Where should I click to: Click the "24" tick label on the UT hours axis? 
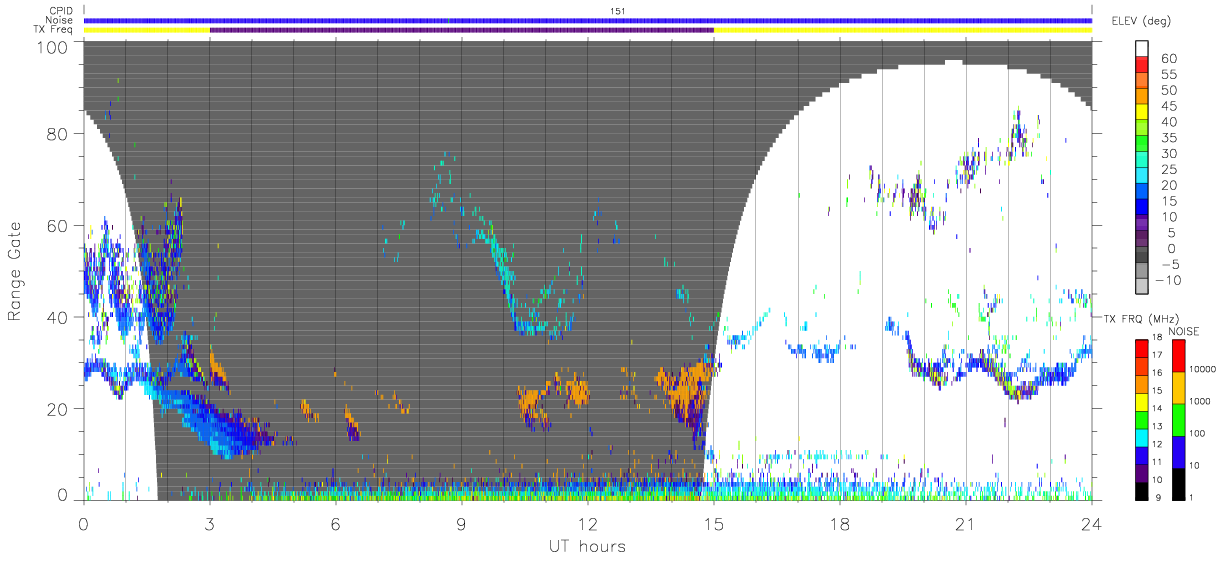tap(1092, 523)
